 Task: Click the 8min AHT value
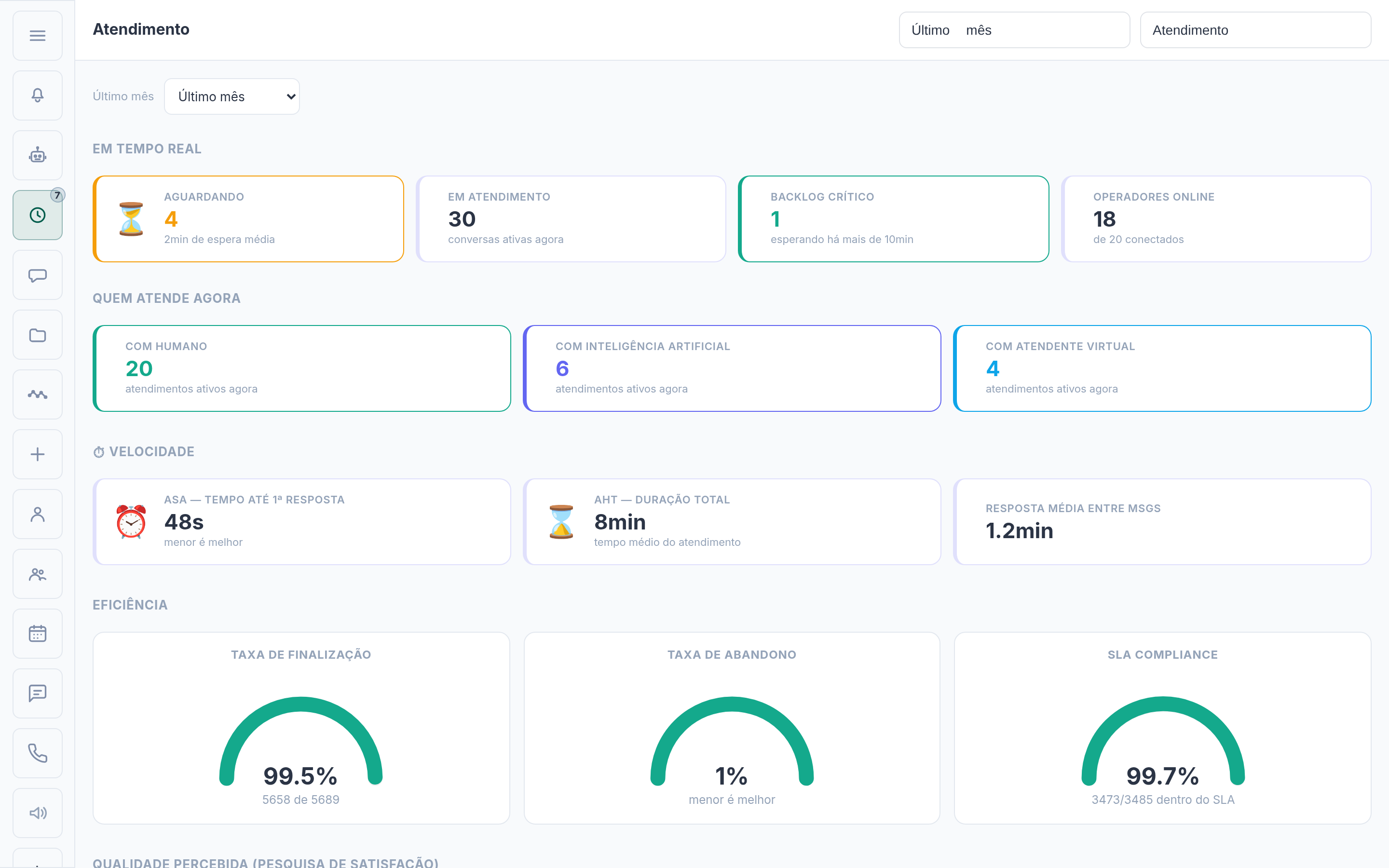(620, 522)
